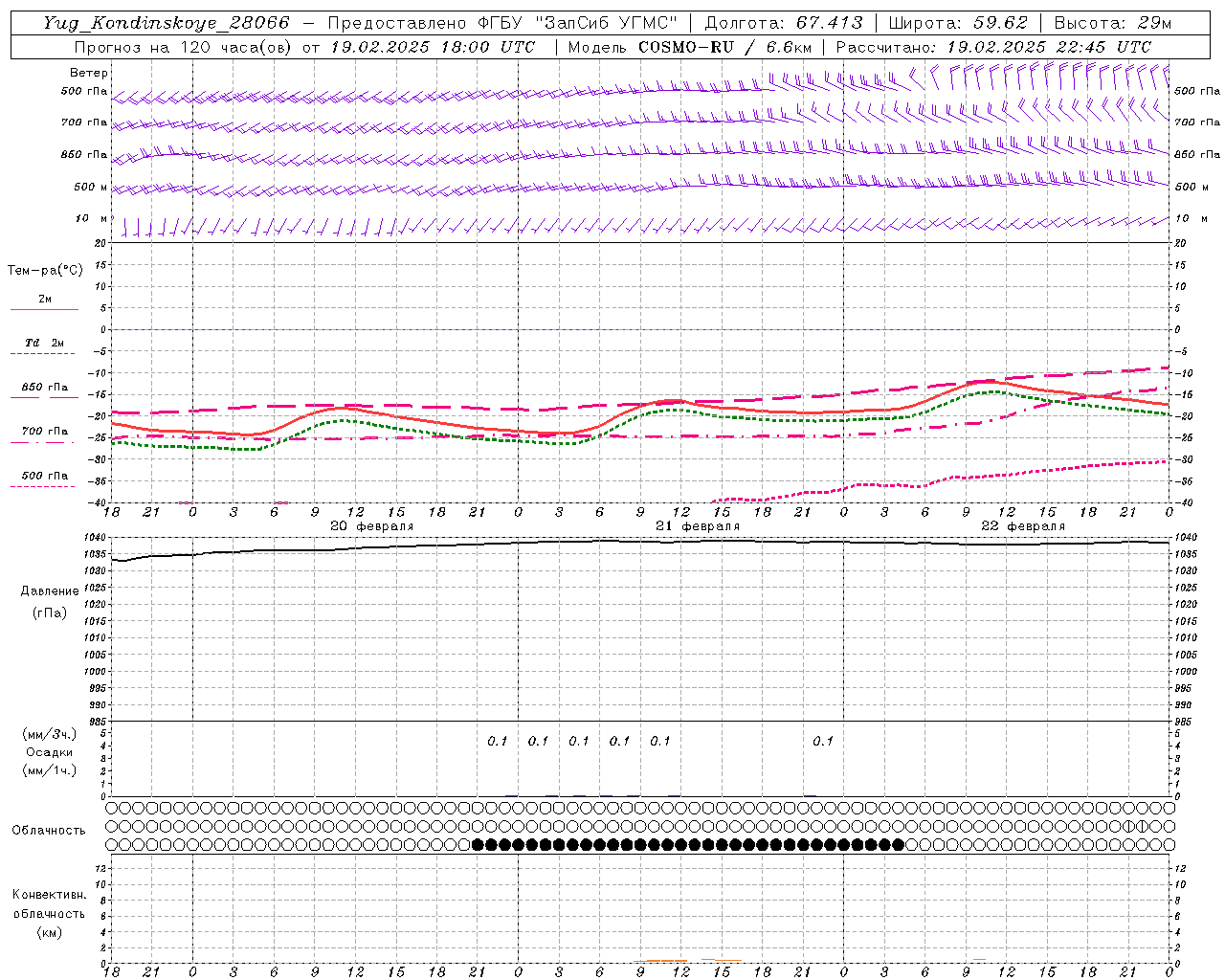Click the '(гПа)' unit label under Давление
The height and width of the screenshot is (980, 1225).
point(50,612)
